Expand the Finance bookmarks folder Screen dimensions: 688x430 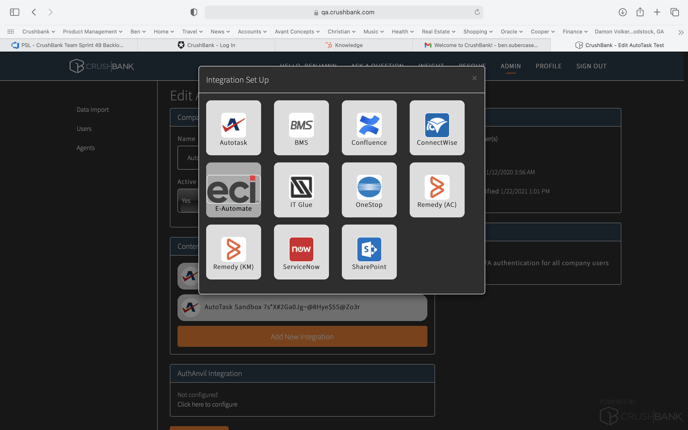[575, 32]
